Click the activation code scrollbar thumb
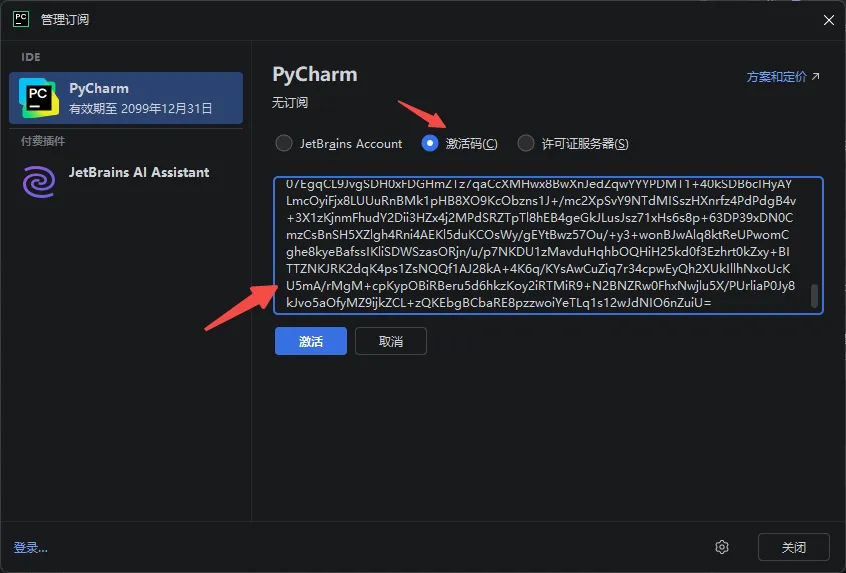The width and height of the screenshot is (846, 573). click(814, 296)
